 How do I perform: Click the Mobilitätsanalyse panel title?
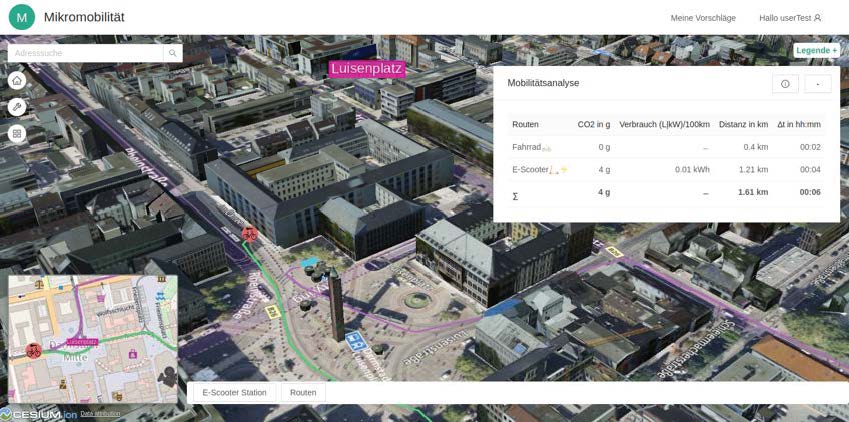(x=543, y=83)
